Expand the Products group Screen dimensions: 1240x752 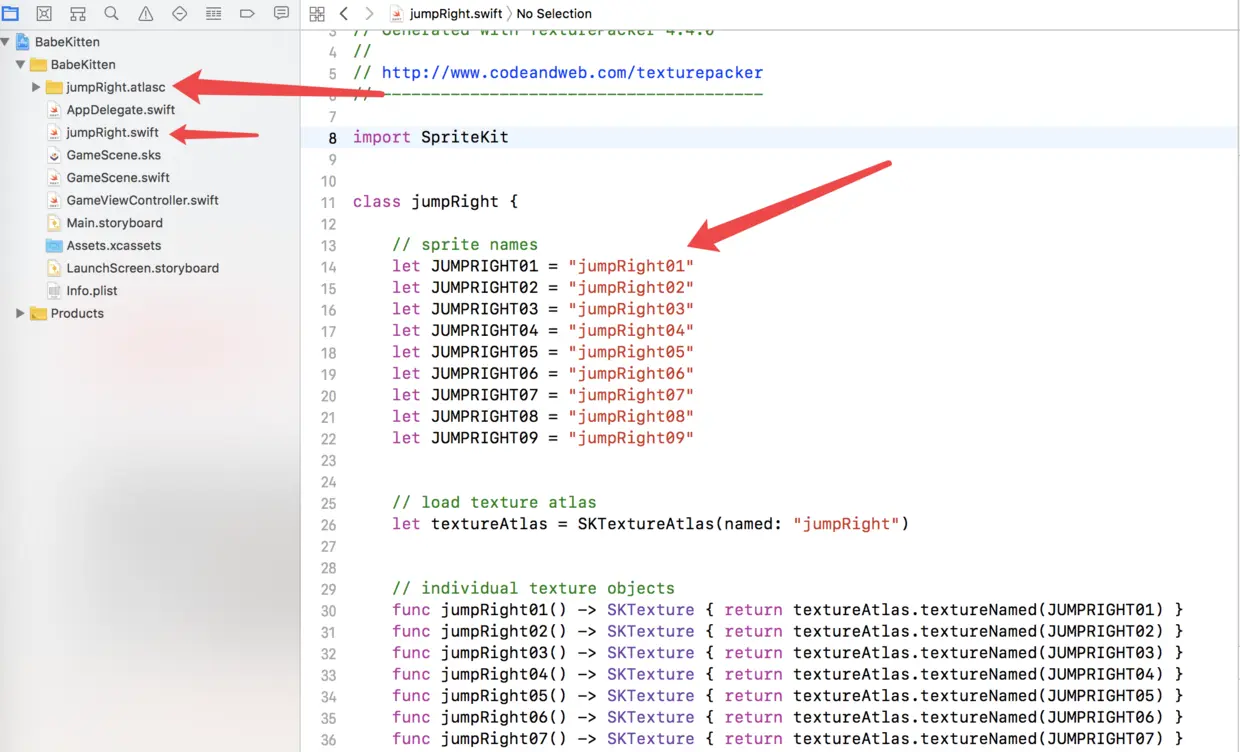pyautogui.click(x=20, y=313)
